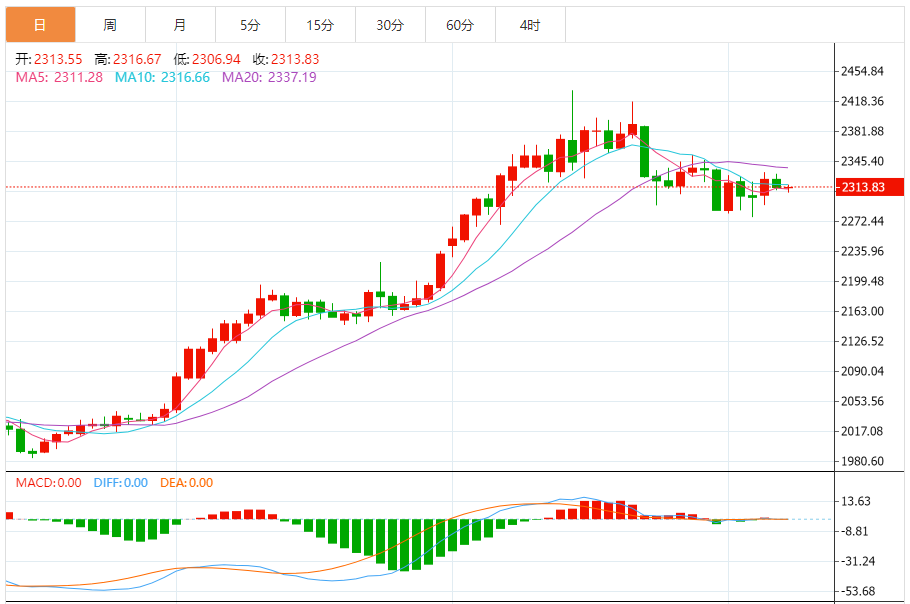Click the 2272.44 price axis label
This screenshot has height=604, width=910.
tap(862, 221)
